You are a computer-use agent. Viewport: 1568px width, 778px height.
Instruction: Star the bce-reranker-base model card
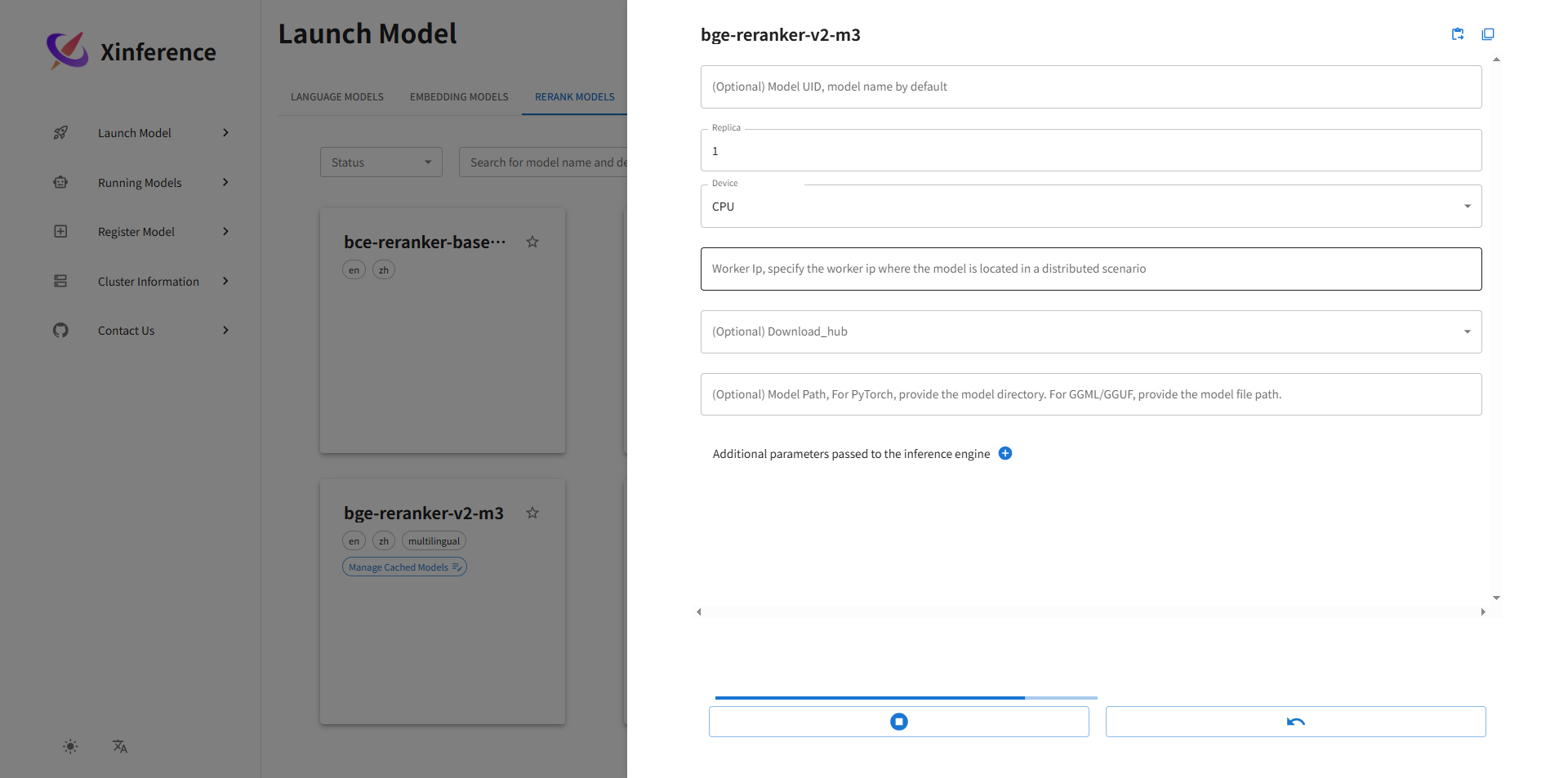click(532, 242)
